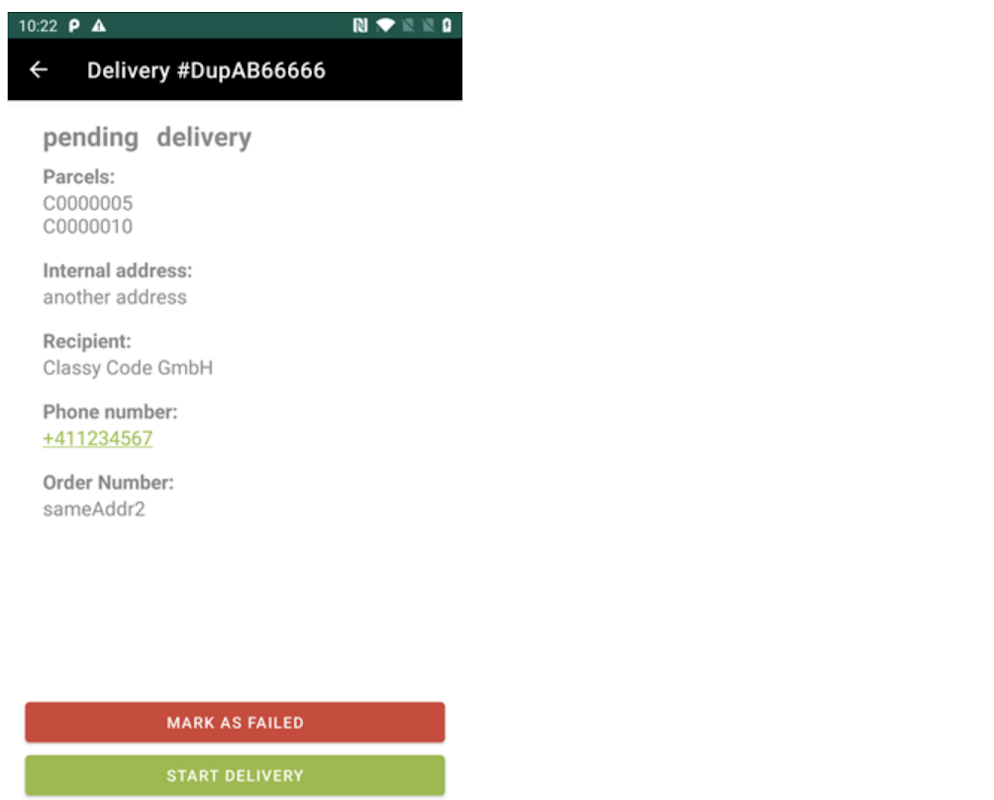The width and height of the screenshot is (994, 800).
Task: Select parcel C0000010
Action: [87, 226]
